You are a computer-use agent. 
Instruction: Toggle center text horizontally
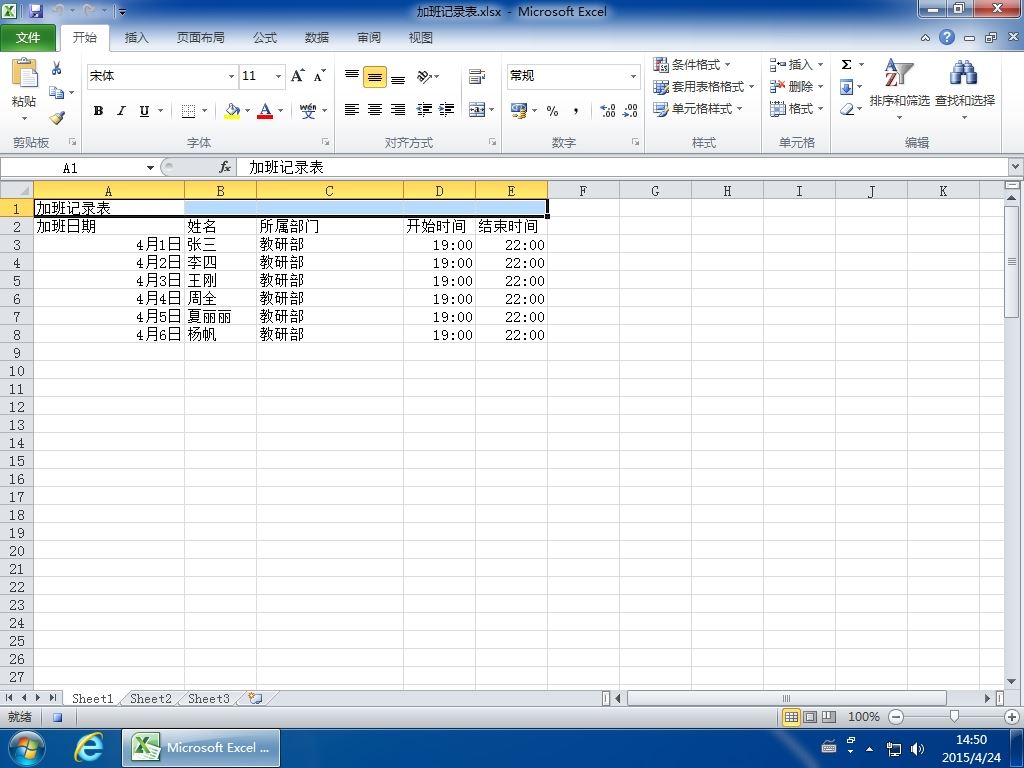click(375, 110)
